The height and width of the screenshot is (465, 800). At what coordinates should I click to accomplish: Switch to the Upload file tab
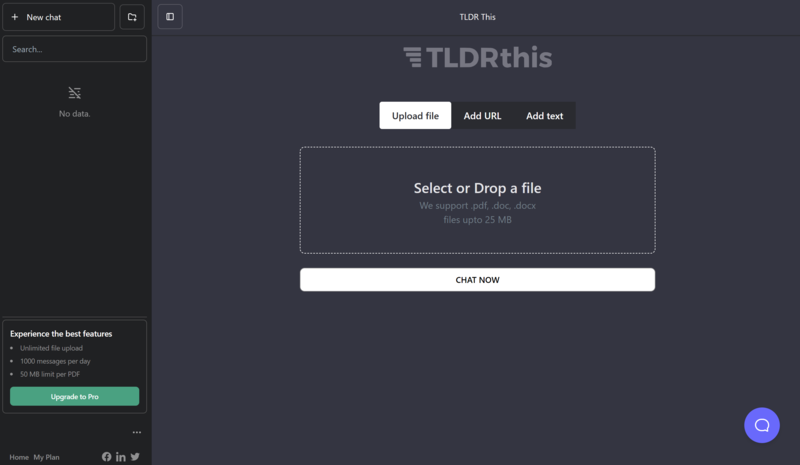coord(415,116)
